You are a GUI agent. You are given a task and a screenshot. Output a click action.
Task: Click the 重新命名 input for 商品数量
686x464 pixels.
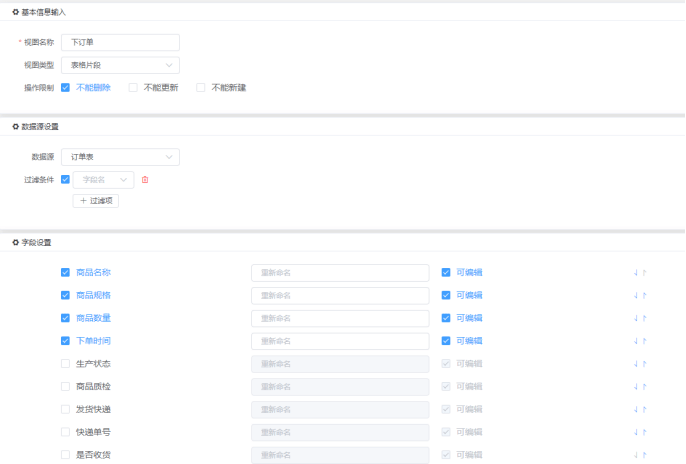pyautogui.click(x=340, y=318)
